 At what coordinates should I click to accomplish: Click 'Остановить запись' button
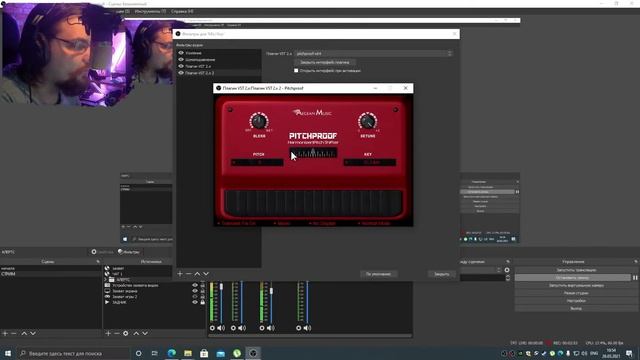click(572, 278)
